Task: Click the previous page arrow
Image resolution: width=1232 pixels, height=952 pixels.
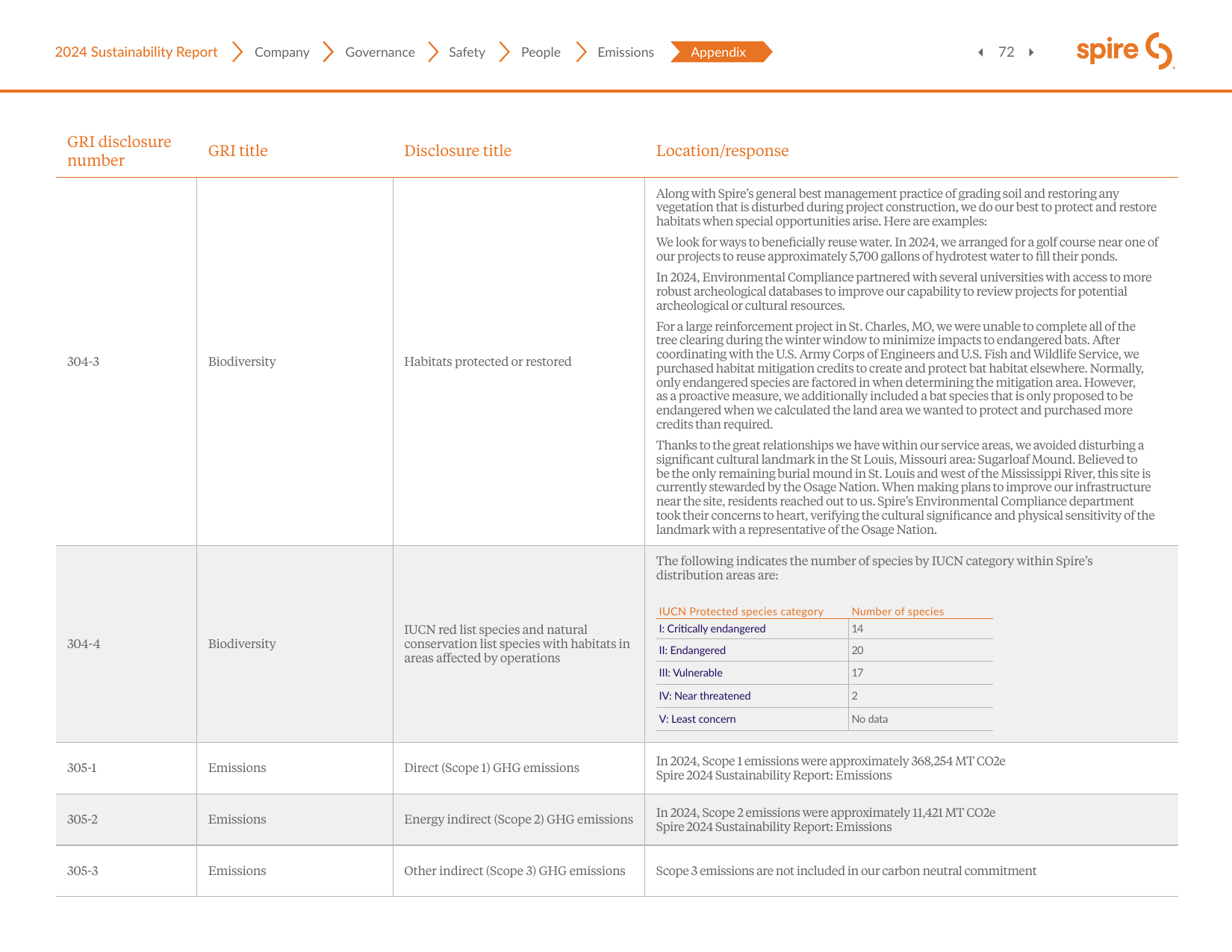Action: (x=980, y=52)
